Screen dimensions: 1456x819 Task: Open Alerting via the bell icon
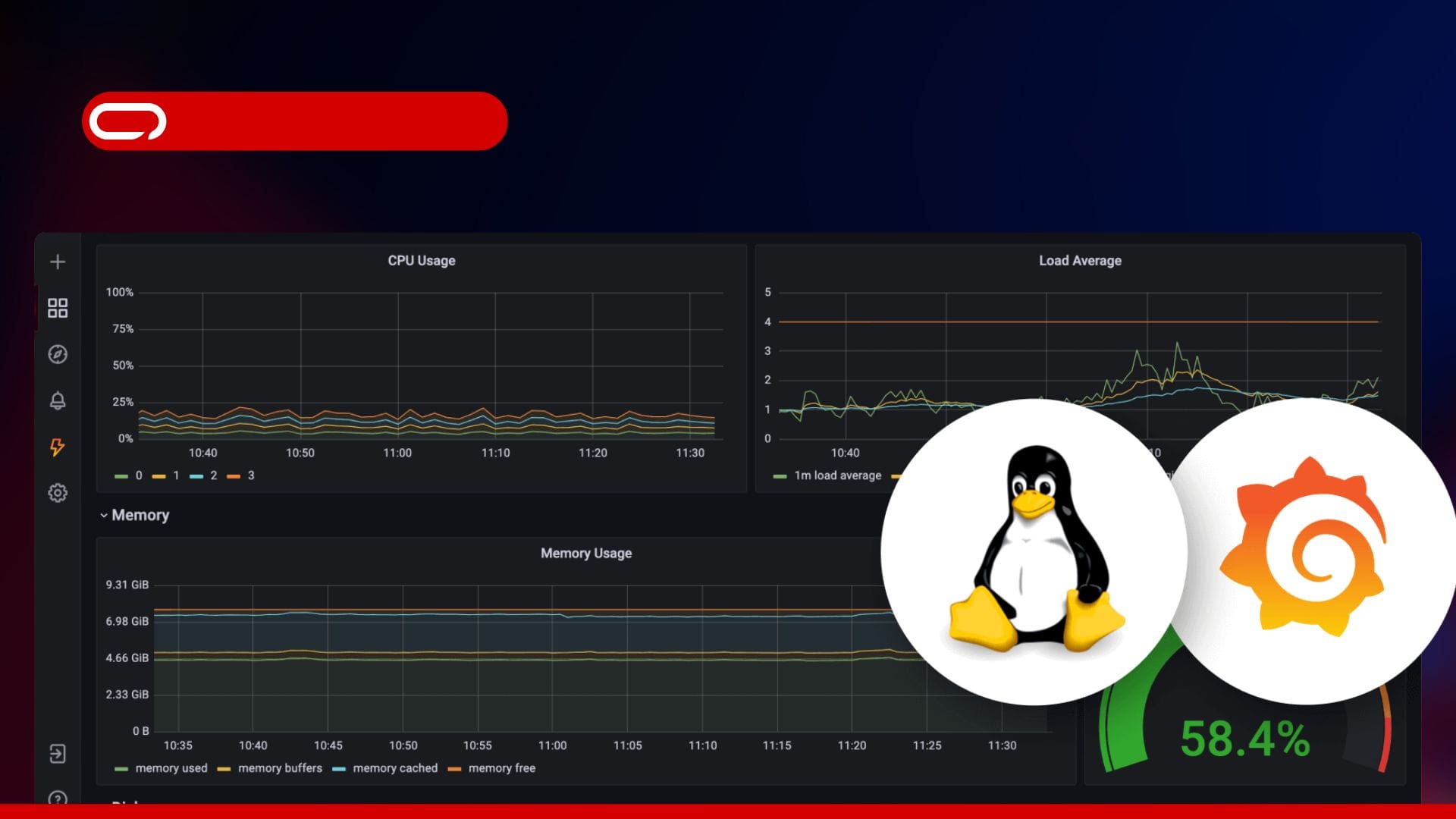click(x=58, y=400)
